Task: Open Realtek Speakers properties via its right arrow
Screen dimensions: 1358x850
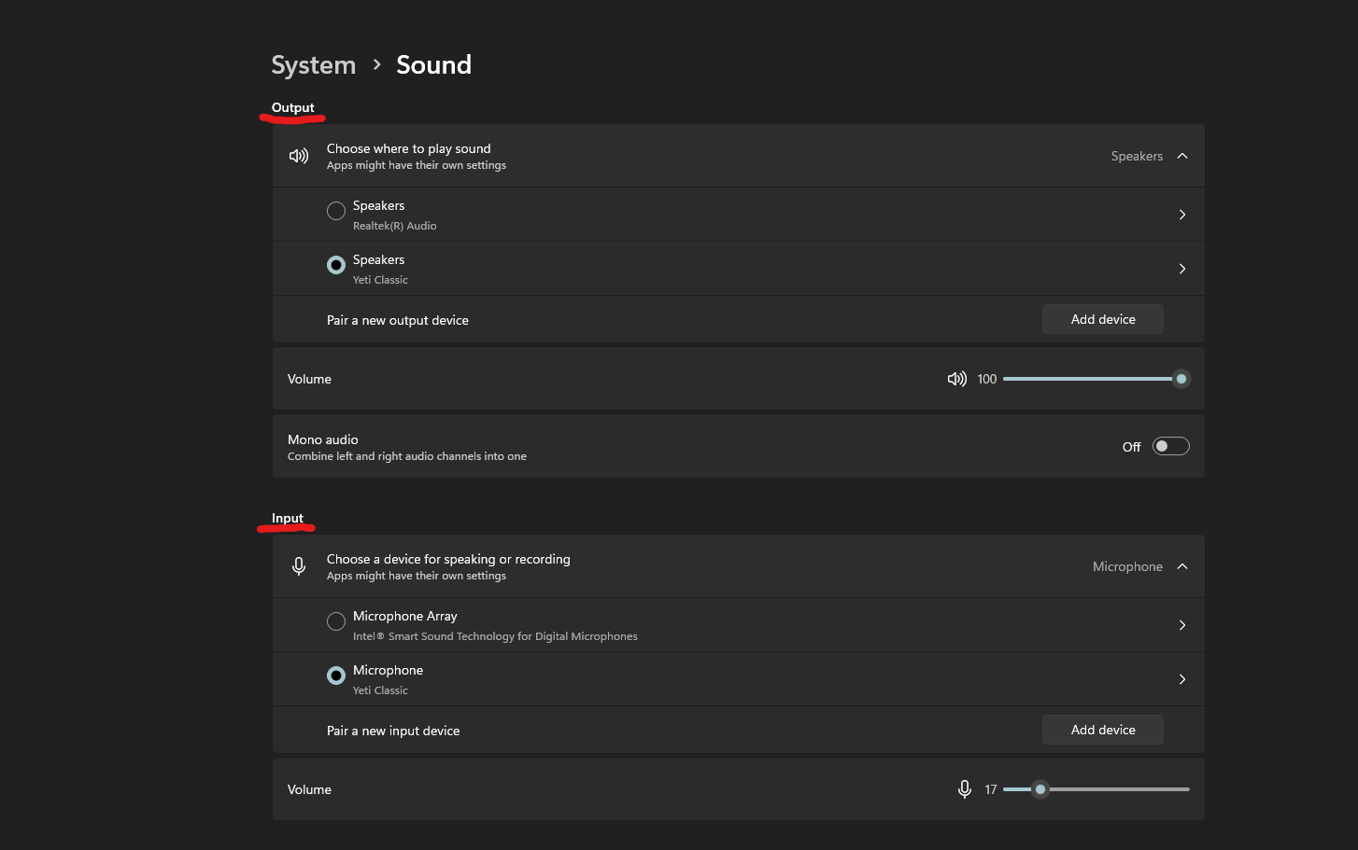Action: 1182,213
